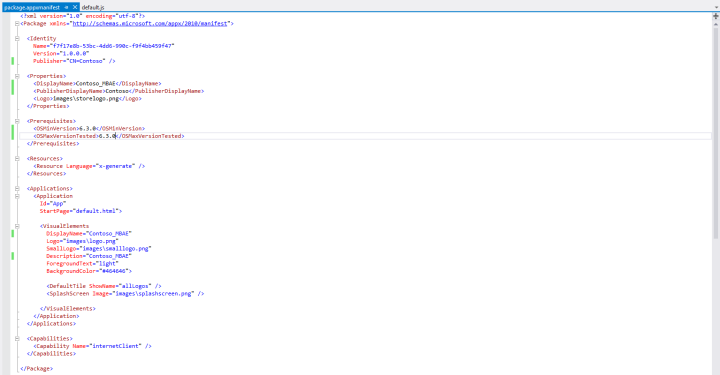
Task: Close the package.appxmanifest tab
Action: [x=75, y=7]
